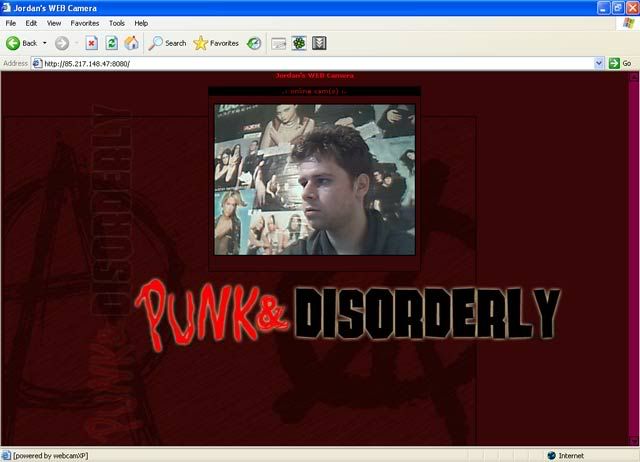Open the File menu
Image resolution: width=640 pixels, height=462 pixels.
tap(11, 23)
